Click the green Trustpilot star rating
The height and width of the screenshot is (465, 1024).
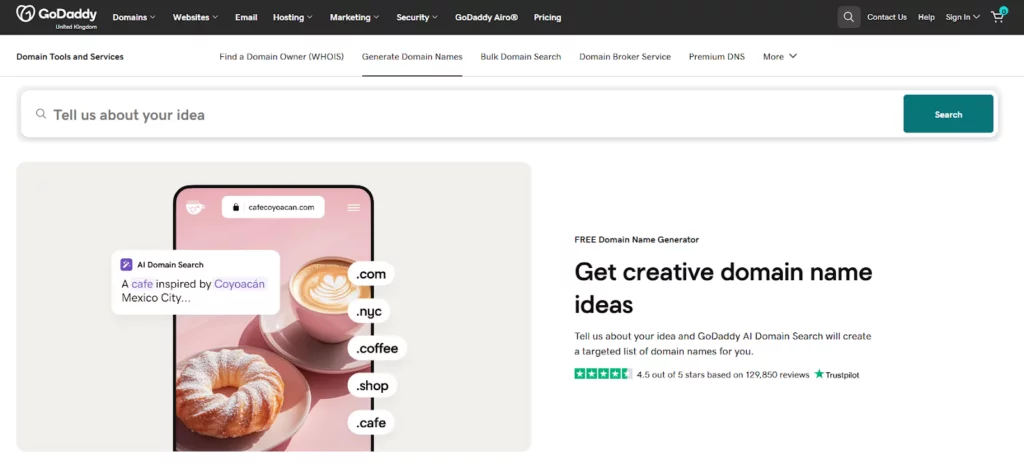point(602,374)
